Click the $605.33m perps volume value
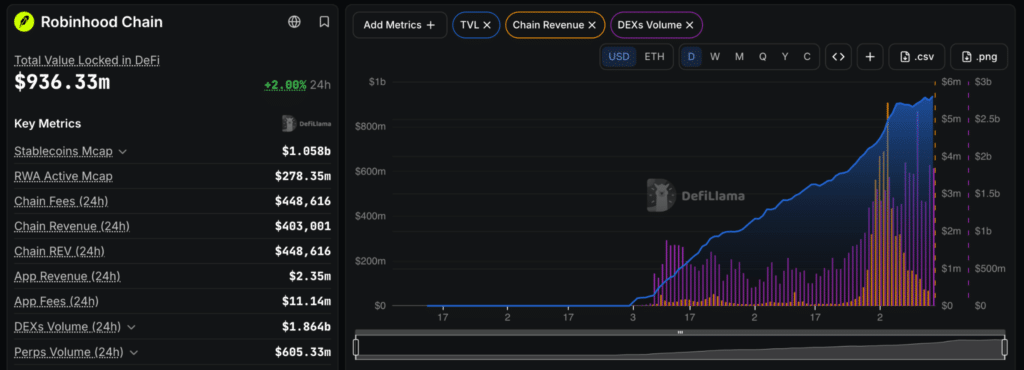The image size is (1024, 370). coord(303,352)
